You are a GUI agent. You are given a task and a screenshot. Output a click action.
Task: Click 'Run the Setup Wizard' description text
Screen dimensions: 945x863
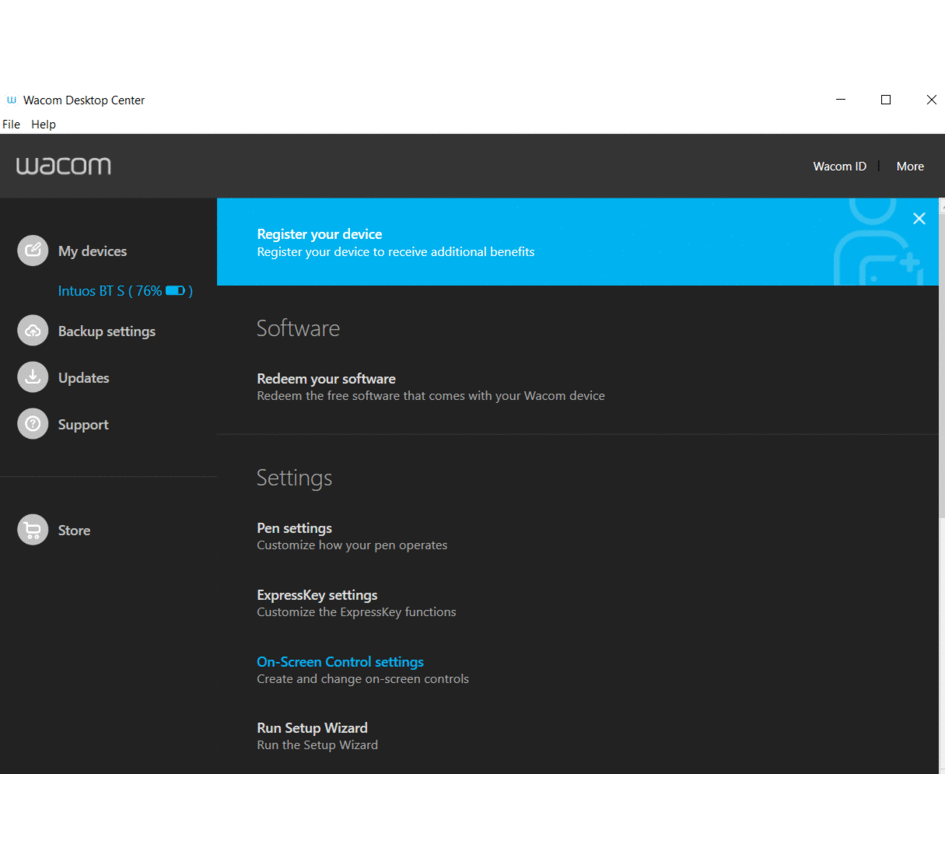(317, 745)
